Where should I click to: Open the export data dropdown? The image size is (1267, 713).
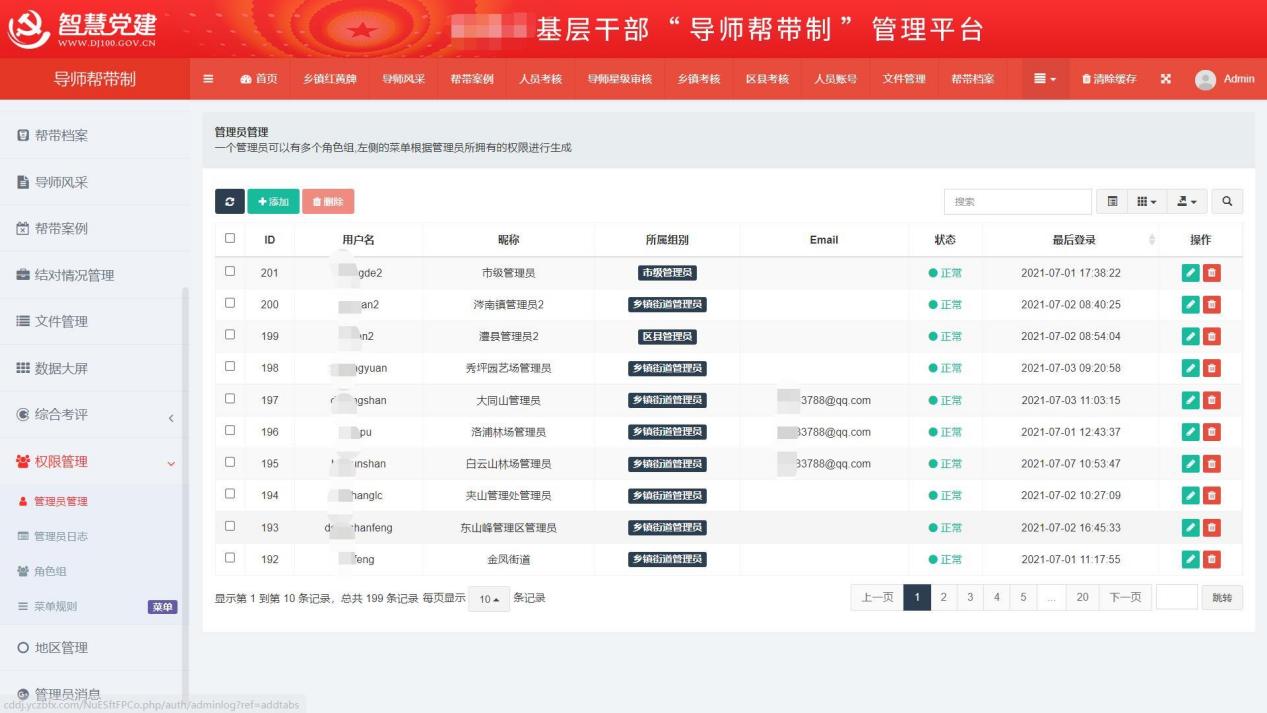pyautogui.click(x=1187, y=202)
